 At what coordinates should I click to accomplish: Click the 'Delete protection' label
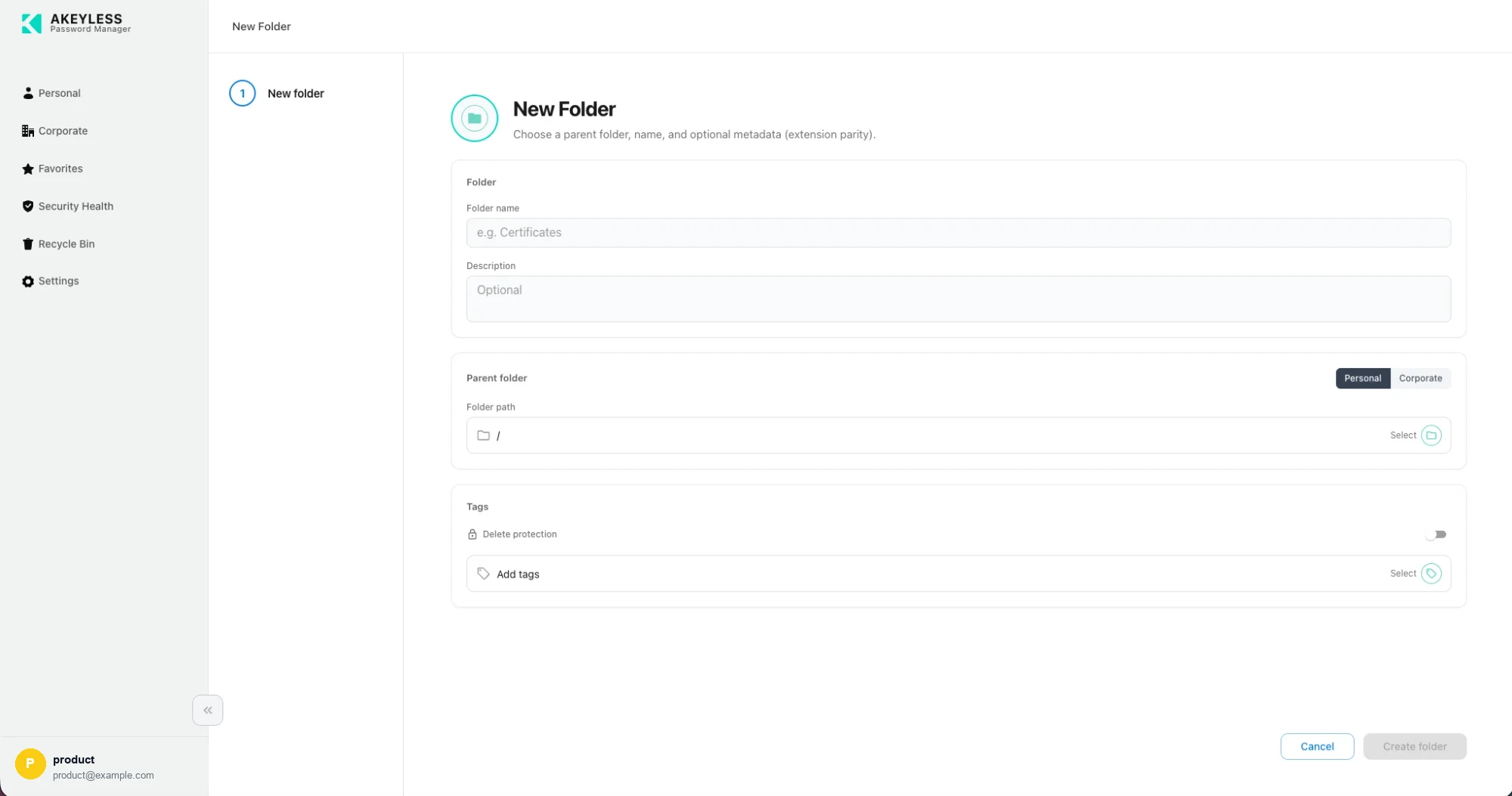point(519,534)
